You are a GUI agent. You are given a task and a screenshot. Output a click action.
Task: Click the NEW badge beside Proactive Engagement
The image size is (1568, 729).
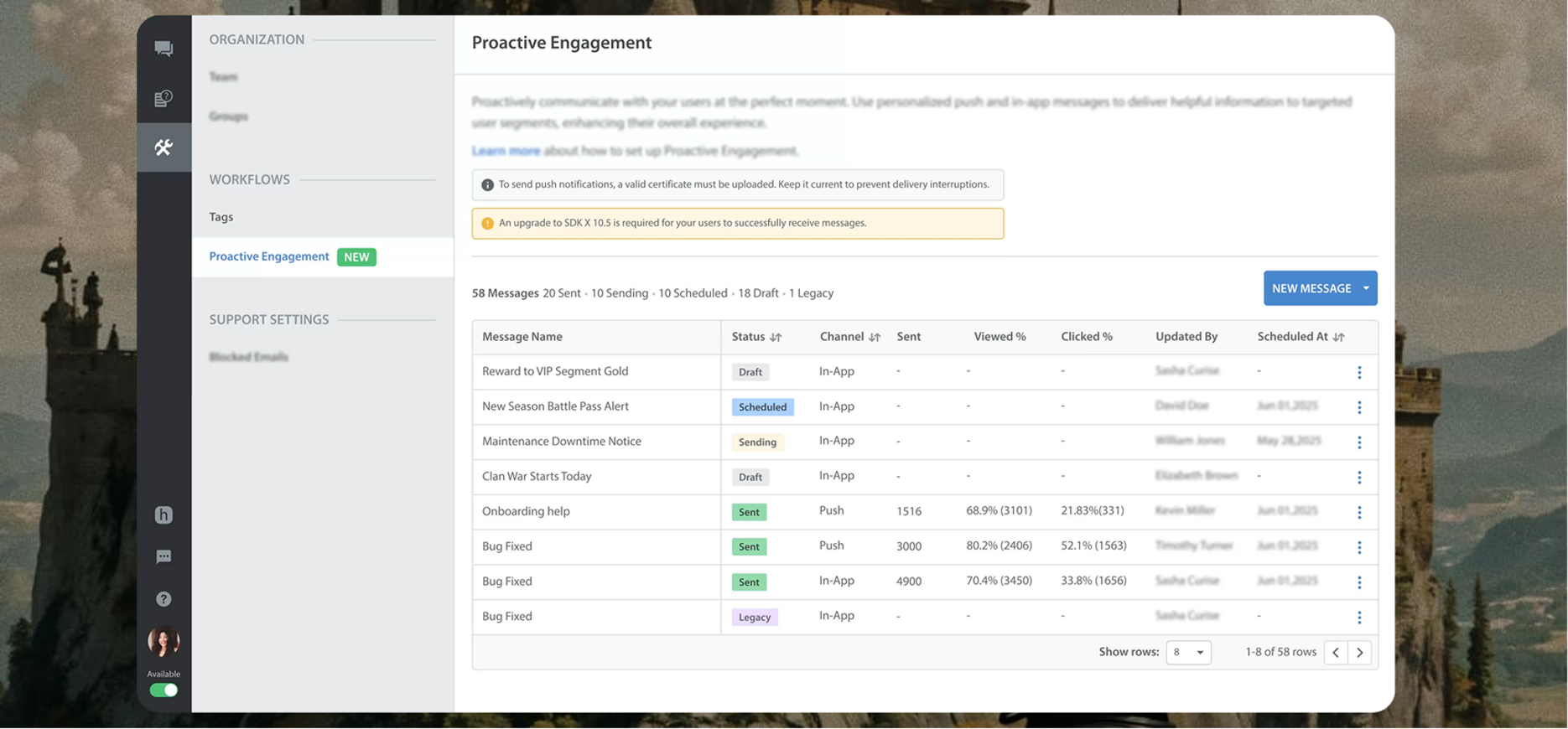pos(356,257)
